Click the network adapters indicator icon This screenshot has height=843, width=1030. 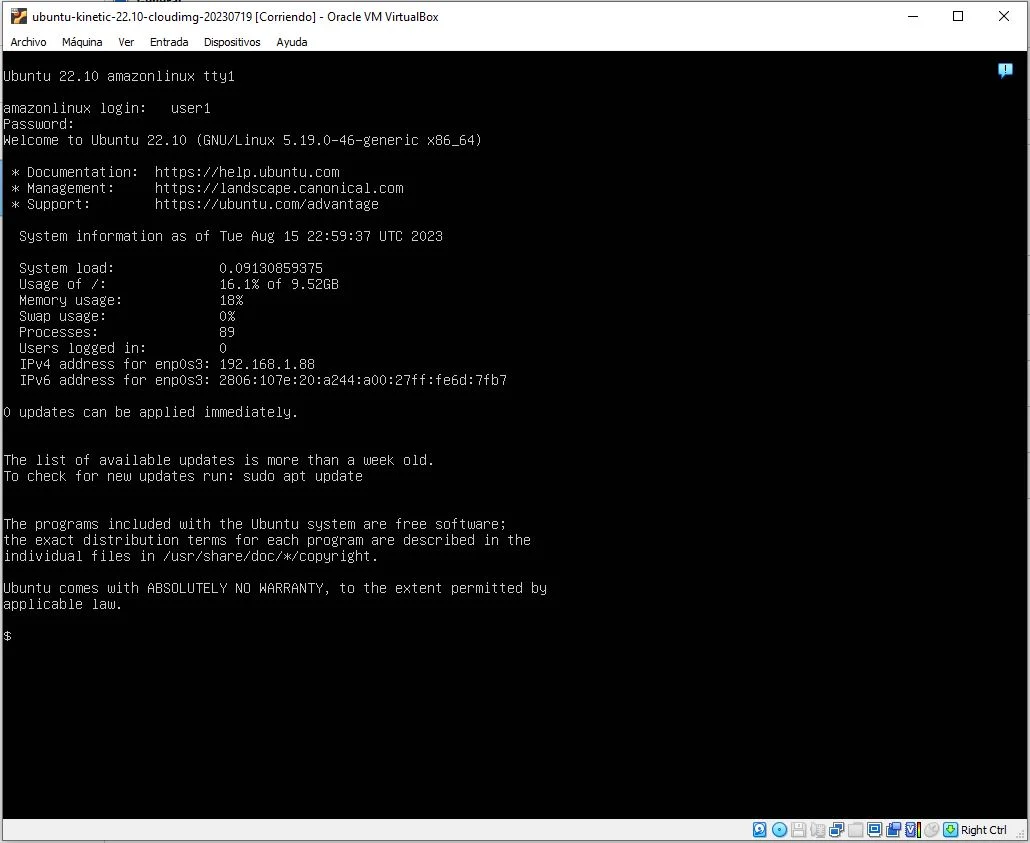click(836, 830)
